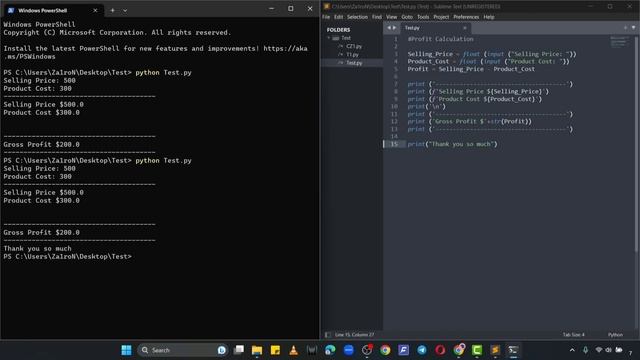Click the blue round app icon next to Edge
Viewport: 640px width, 360px height.
pos(349,350)
